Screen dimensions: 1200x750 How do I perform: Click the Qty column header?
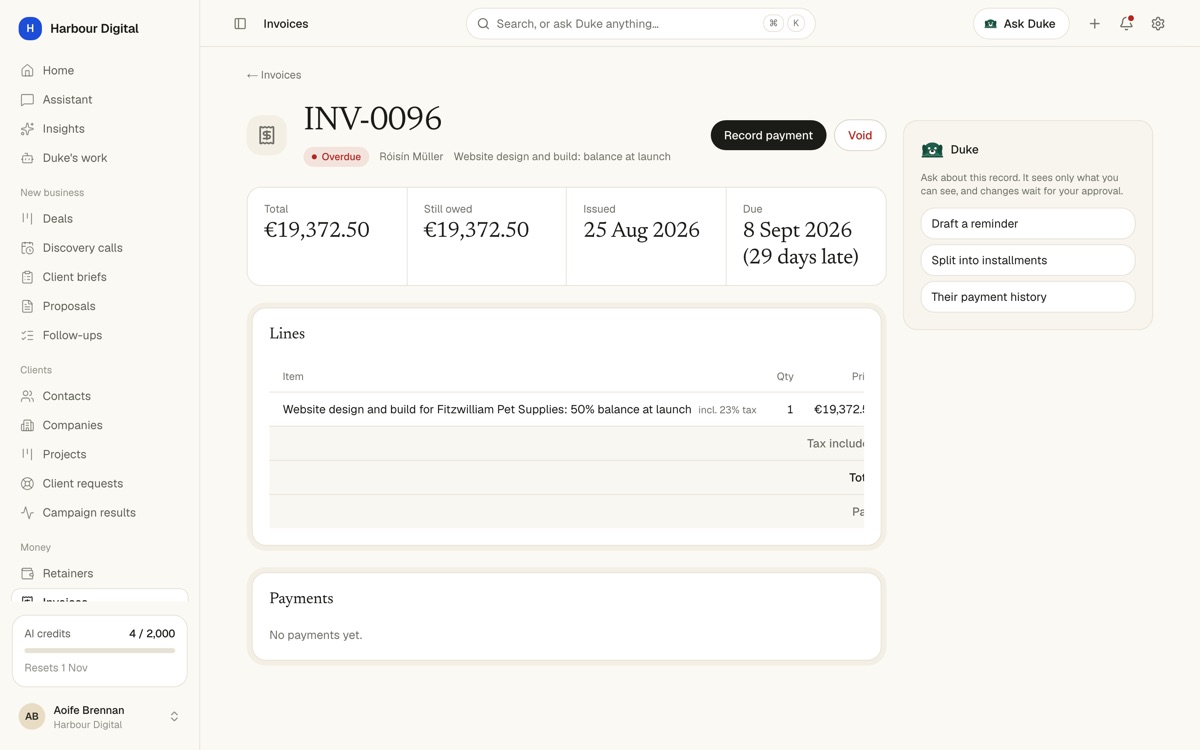[x=785, y=377]
